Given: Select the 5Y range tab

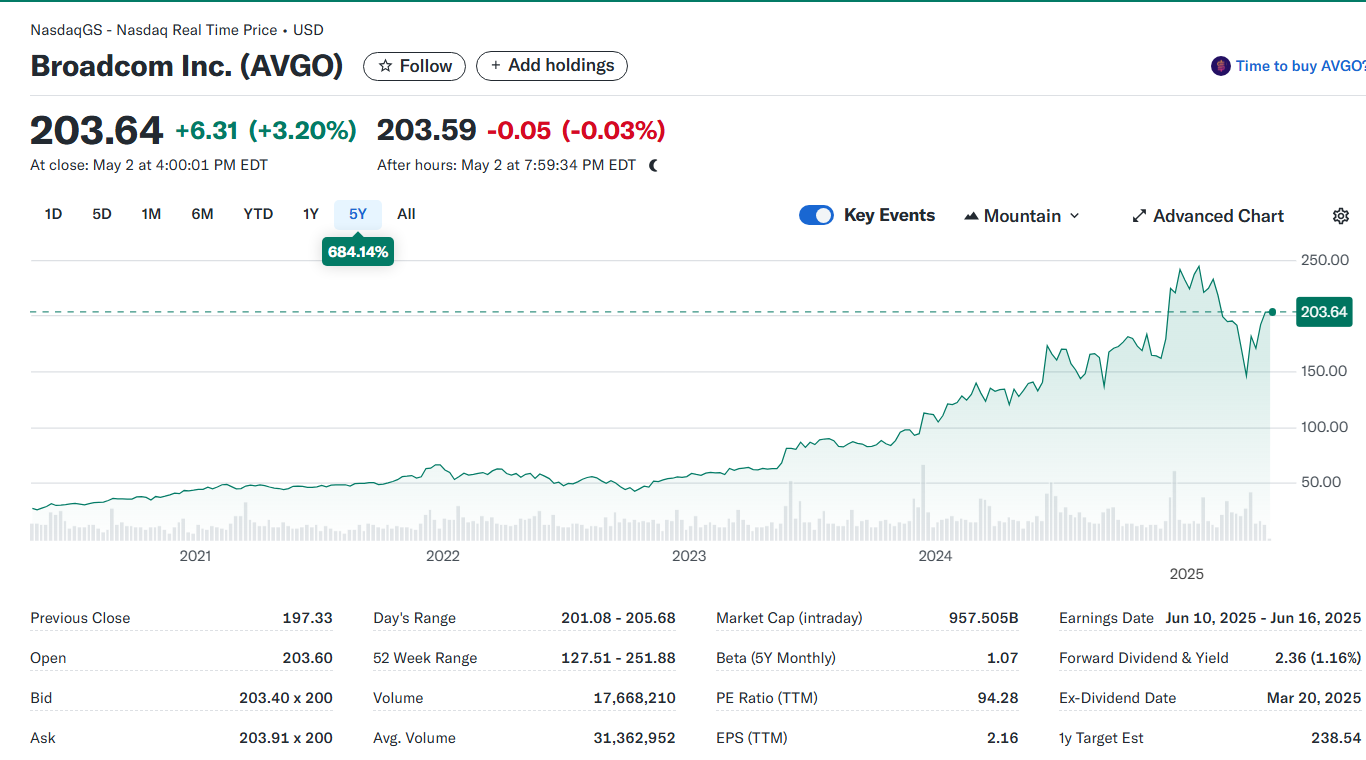Looking at the screenshot, I should click(x=358, y=214).
